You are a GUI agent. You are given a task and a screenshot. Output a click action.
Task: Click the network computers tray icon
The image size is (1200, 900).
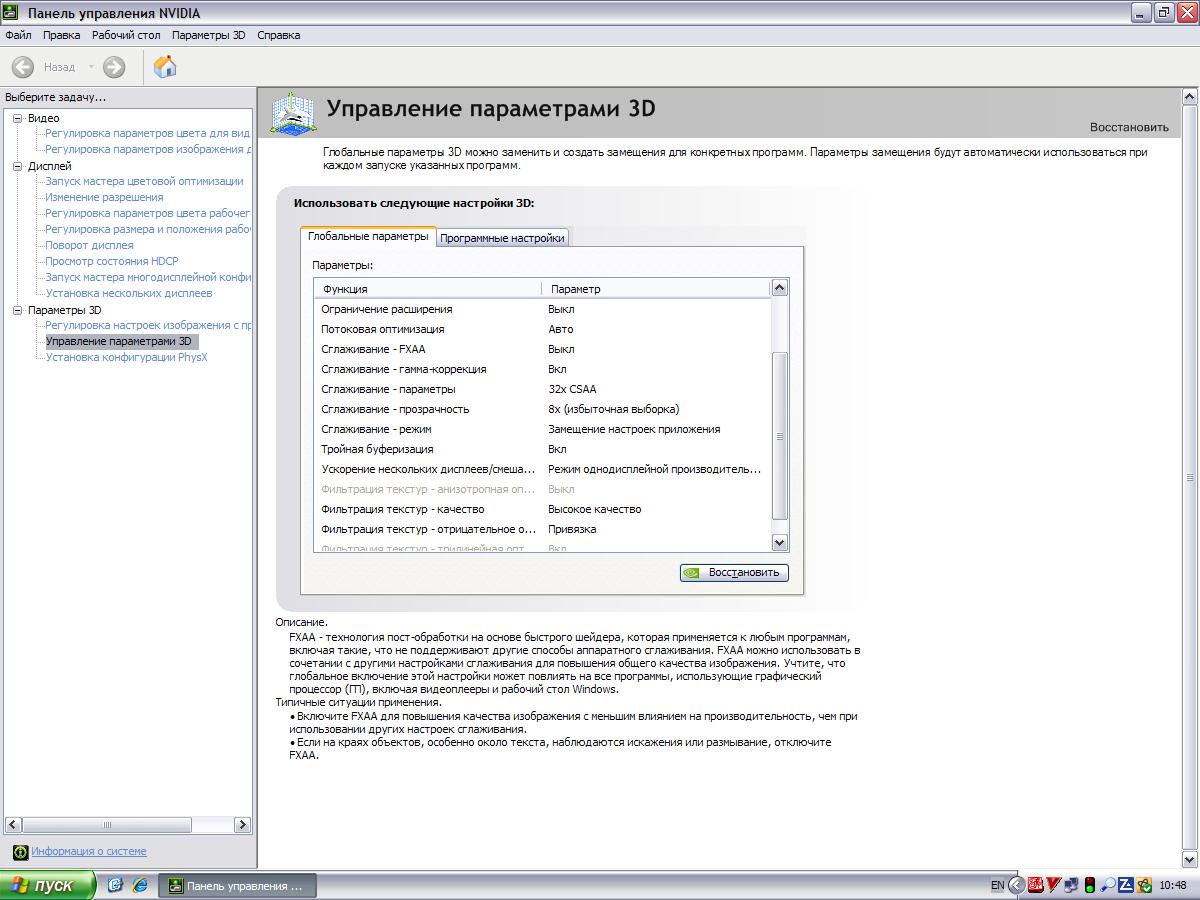pyautogui.click(x=1071, y=885)
